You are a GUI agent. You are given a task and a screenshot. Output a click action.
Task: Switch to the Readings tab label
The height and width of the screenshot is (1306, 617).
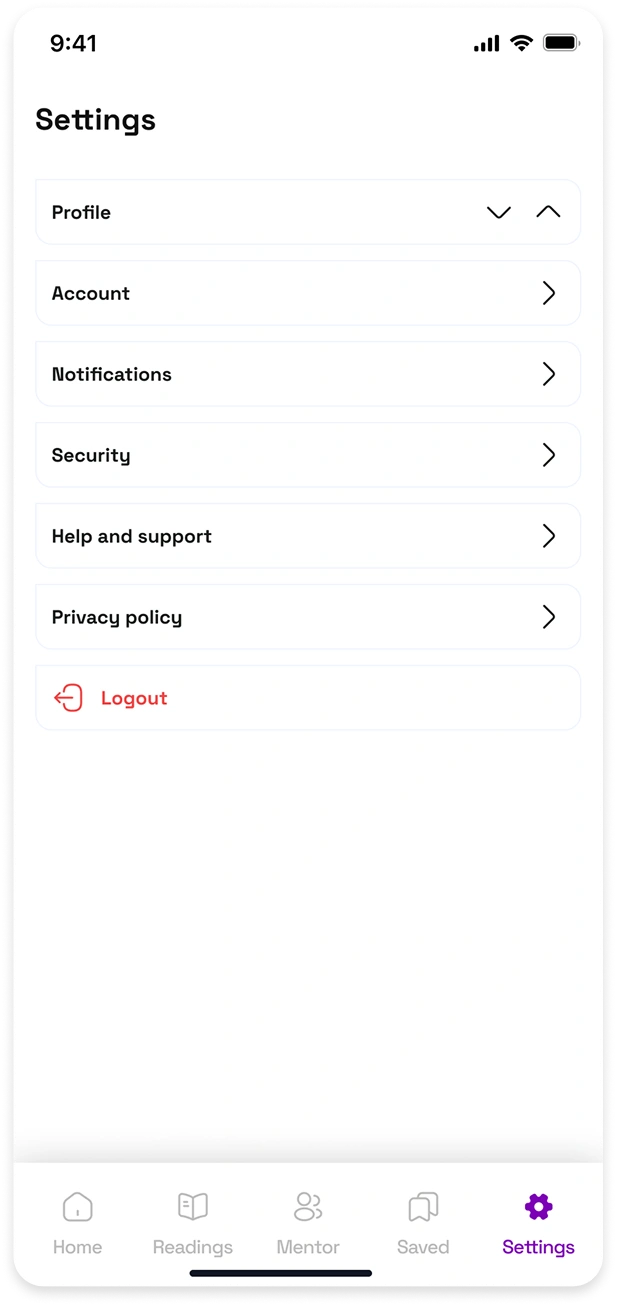pos(192,1247)
